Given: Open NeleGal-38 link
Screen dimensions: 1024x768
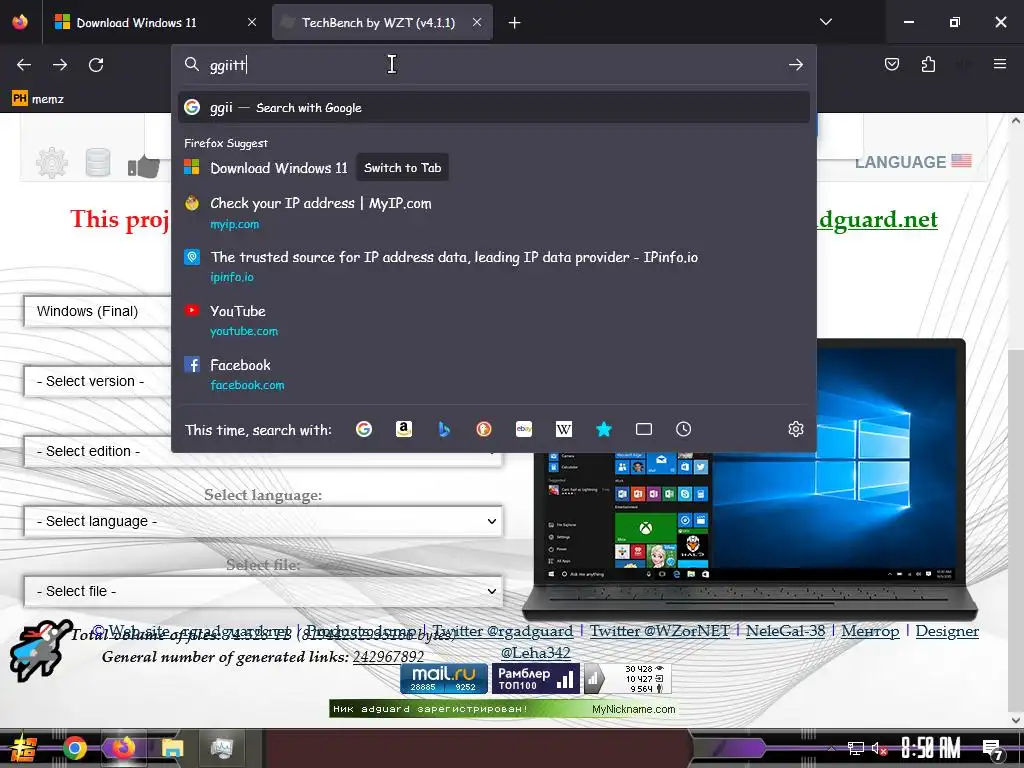Looking at the screenshot, I should (786, 631).
